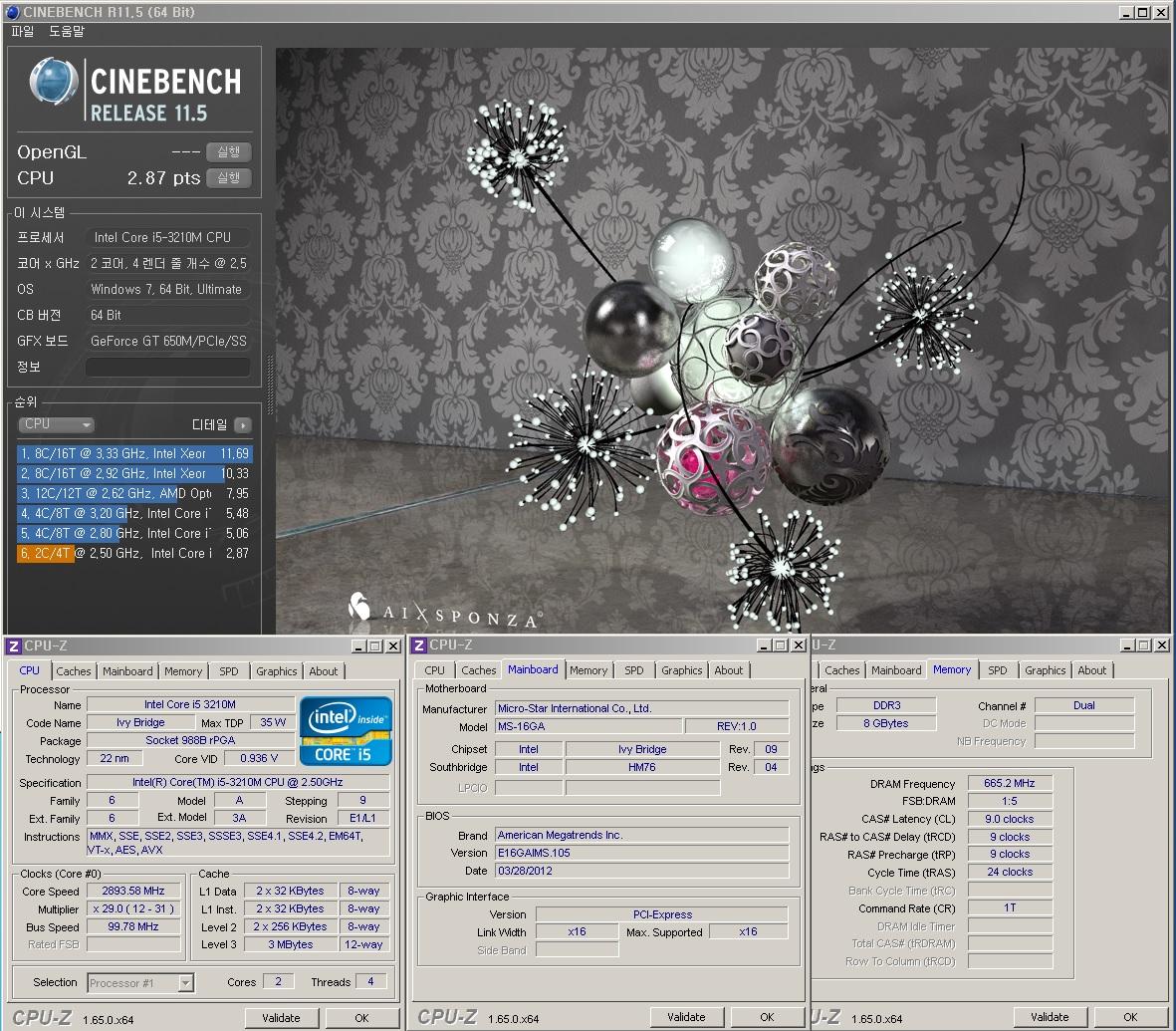Switch to SPD tab in left CPU-Z
Viewport: 1176px width, 1031px height.
point(229,671)
